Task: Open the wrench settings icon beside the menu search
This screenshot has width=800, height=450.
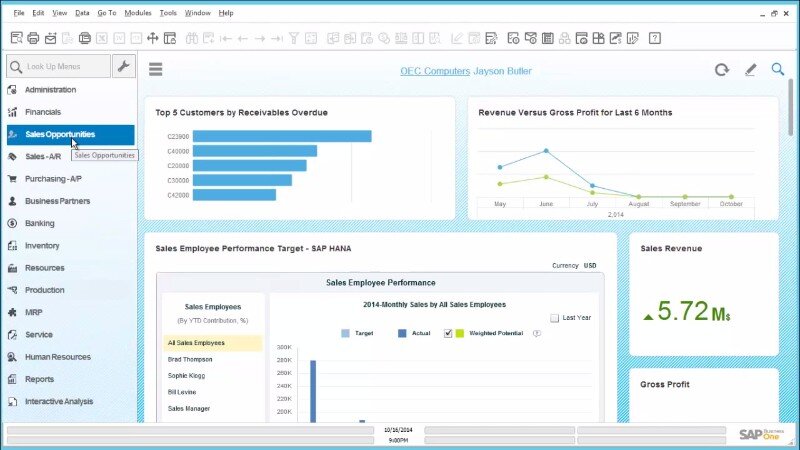Action: click(x=124, y=67)
